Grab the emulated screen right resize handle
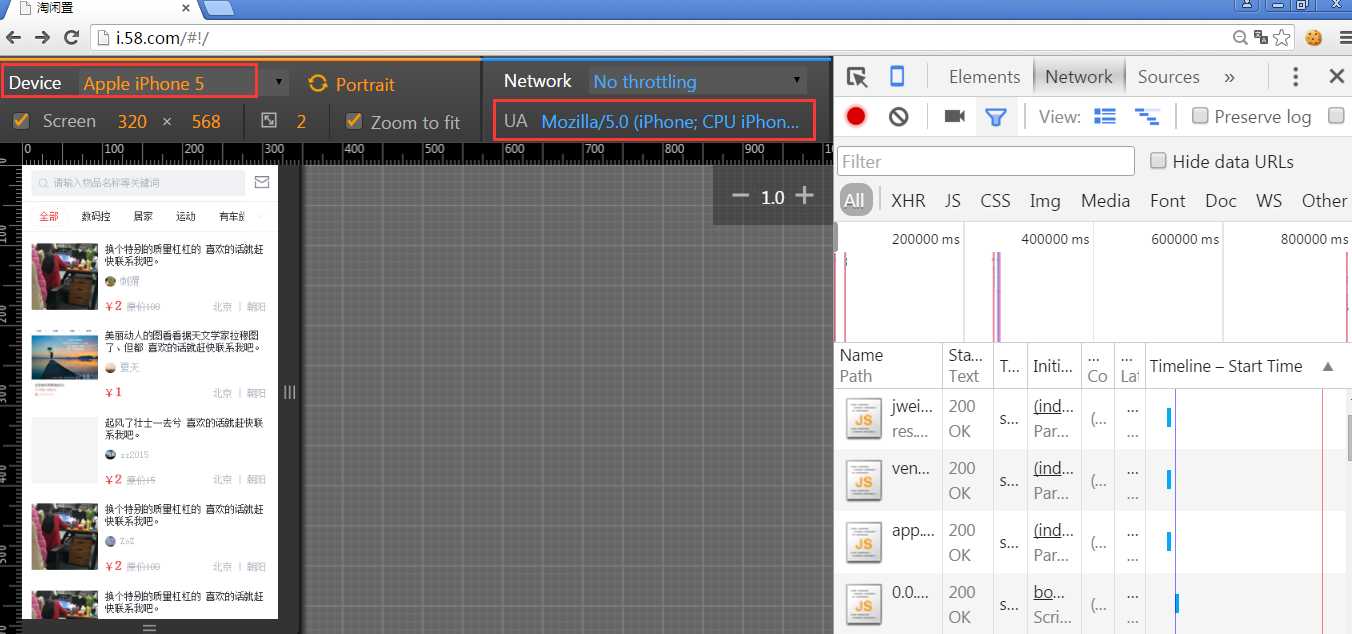Screen dimensions: 1352x634 click(289, 392)
